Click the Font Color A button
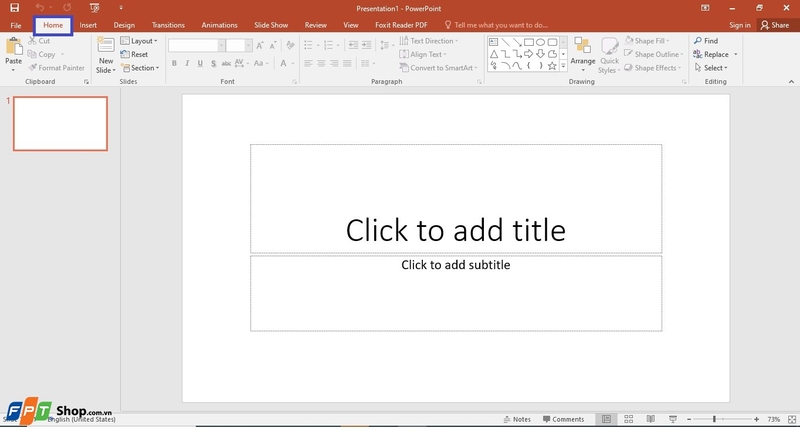The width and height of the screenshot is (800, 431). point(283,63)
